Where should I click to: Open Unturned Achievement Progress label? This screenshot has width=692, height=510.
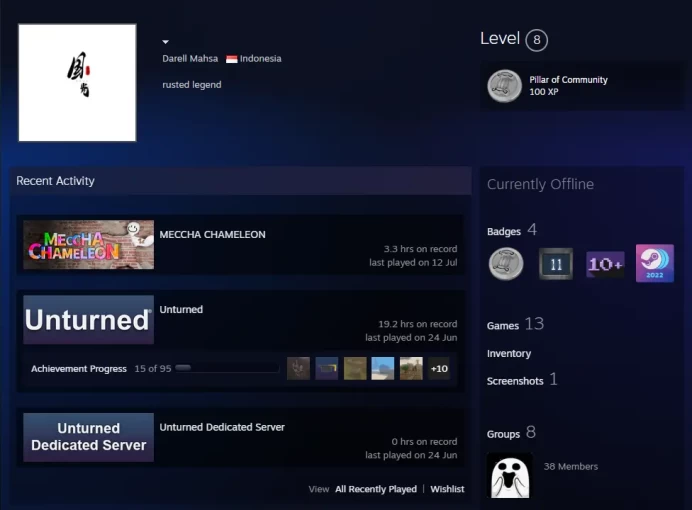point(79,369)
